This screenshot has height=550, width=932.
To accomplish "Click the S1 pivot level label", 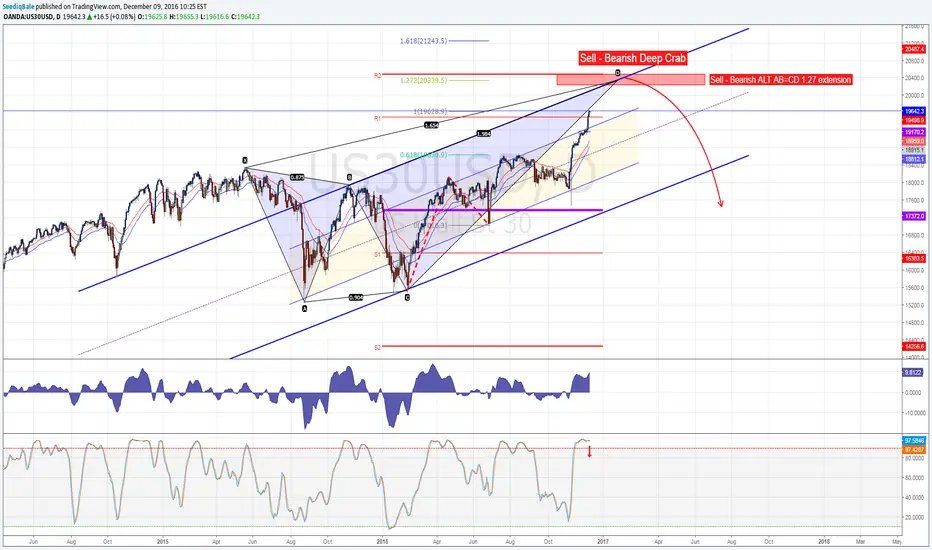I will pyautogui.click(x=377, y=254).
